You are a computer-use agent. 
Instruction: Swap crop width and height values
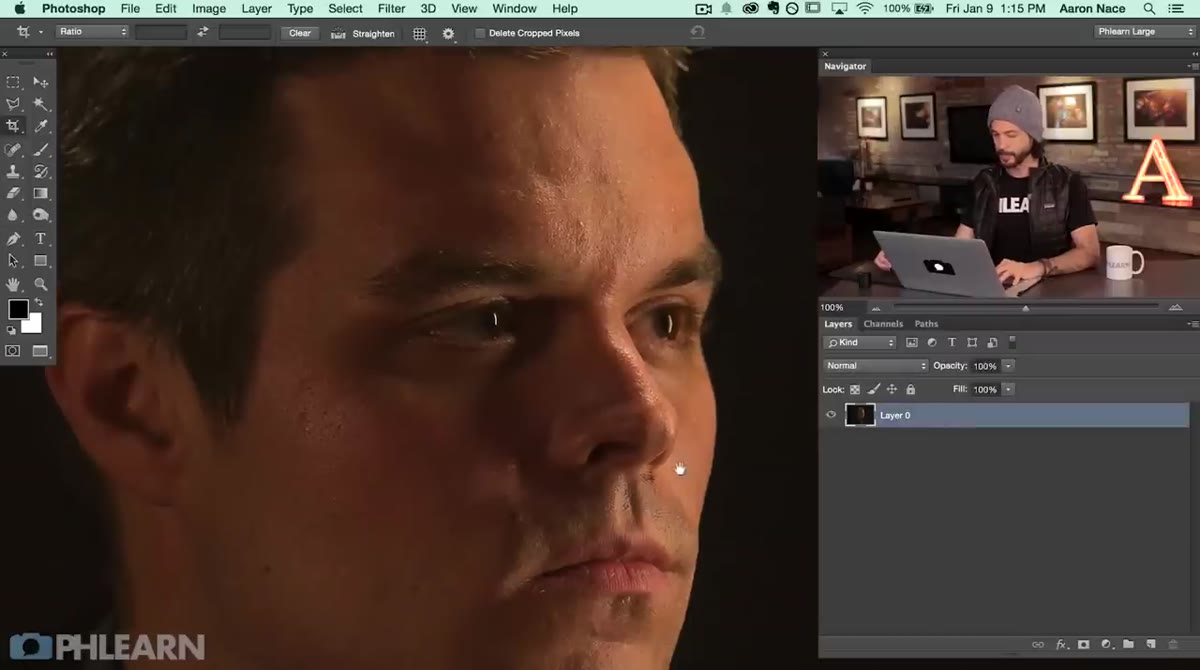[203, 32]
